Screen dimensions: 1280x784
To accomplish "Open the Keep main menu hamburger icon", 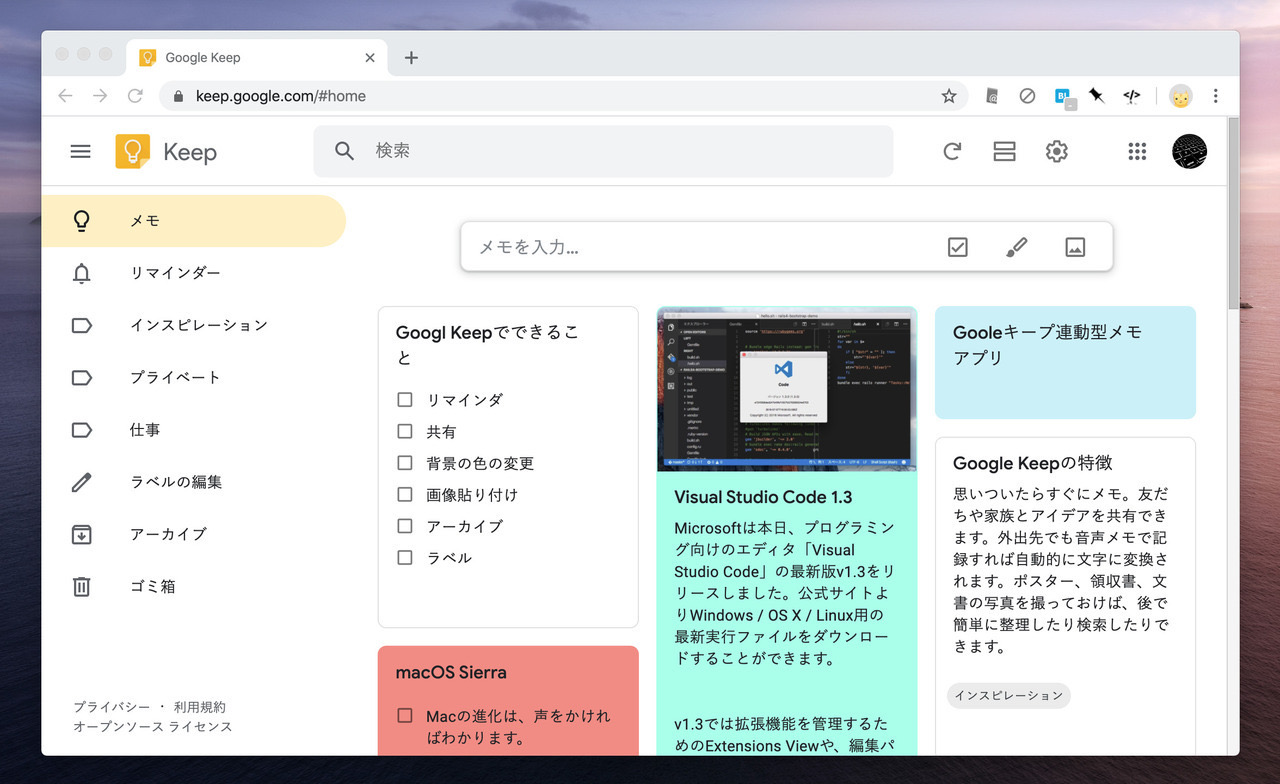I will [81, 151].
